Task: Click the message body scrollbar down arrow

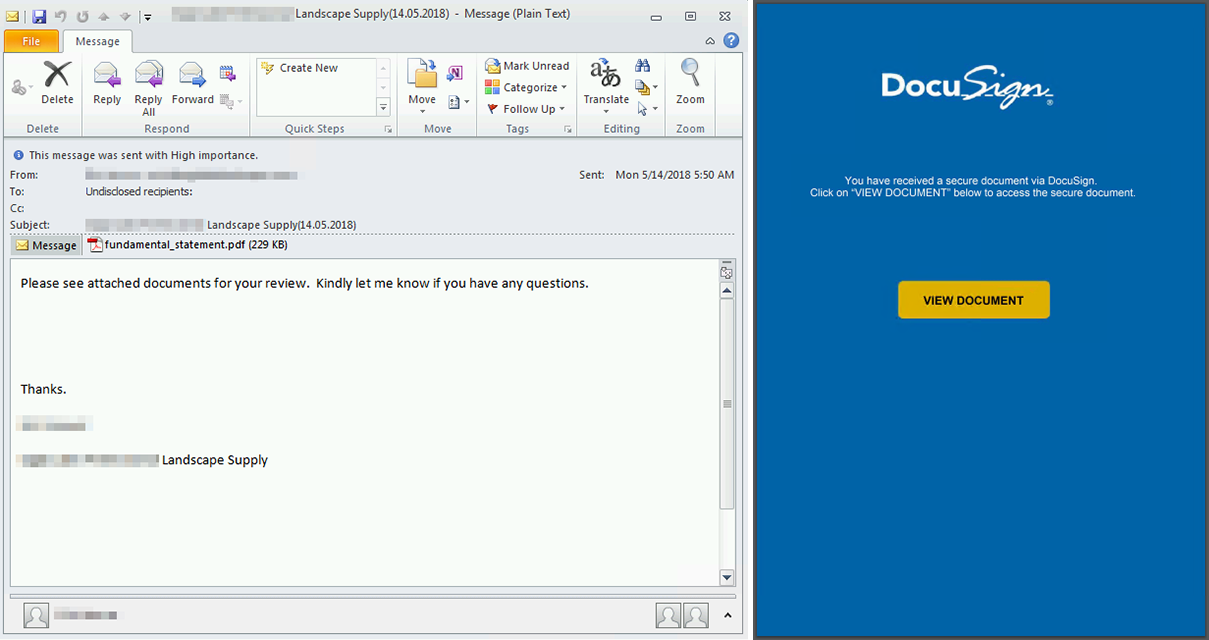Action: 726,577
